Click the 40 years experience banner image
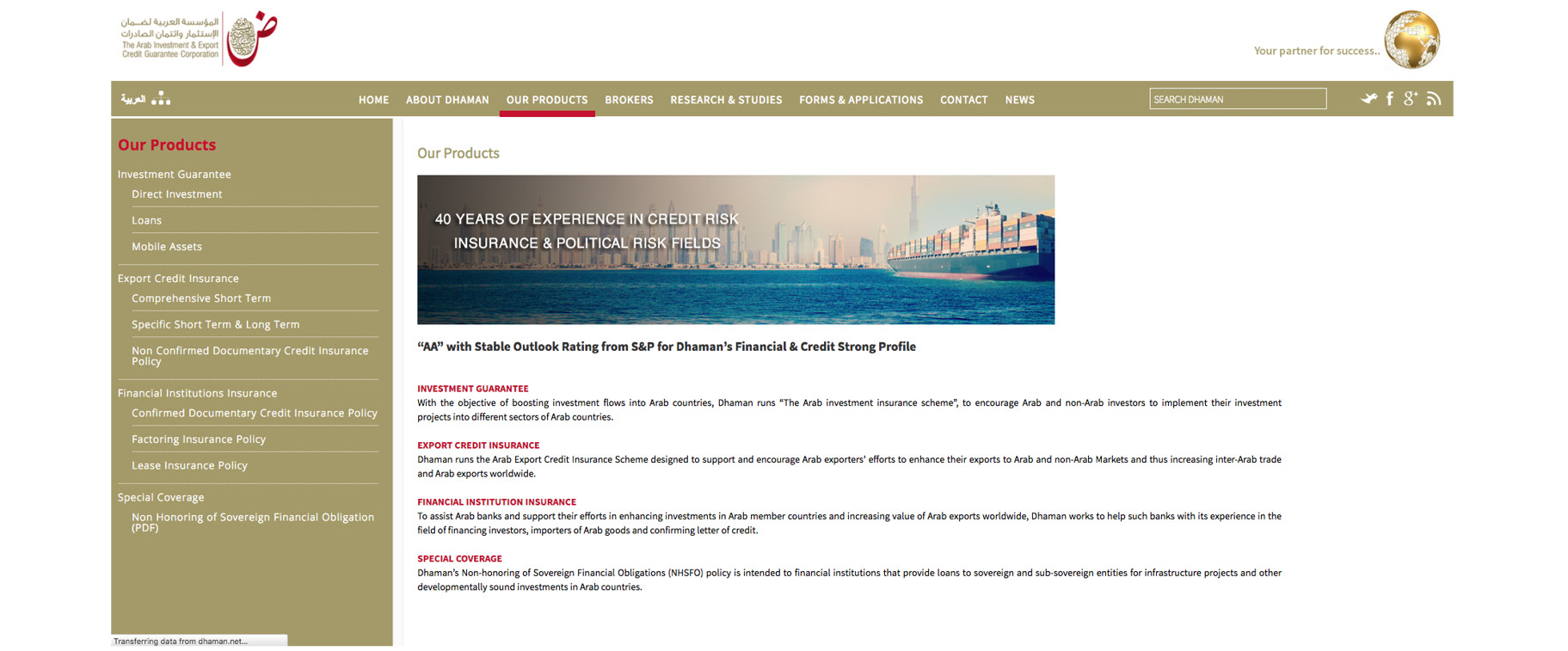1568x651 pixels. click(x=735, y=249)
